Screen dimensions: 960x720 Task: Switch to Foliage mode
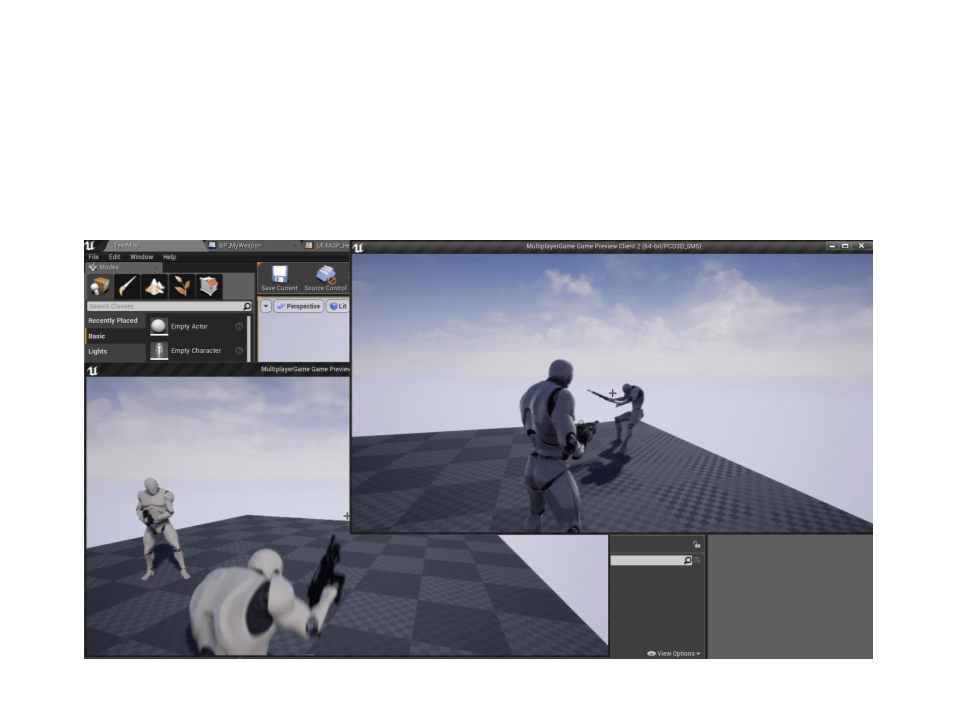[x=183, y=284]
